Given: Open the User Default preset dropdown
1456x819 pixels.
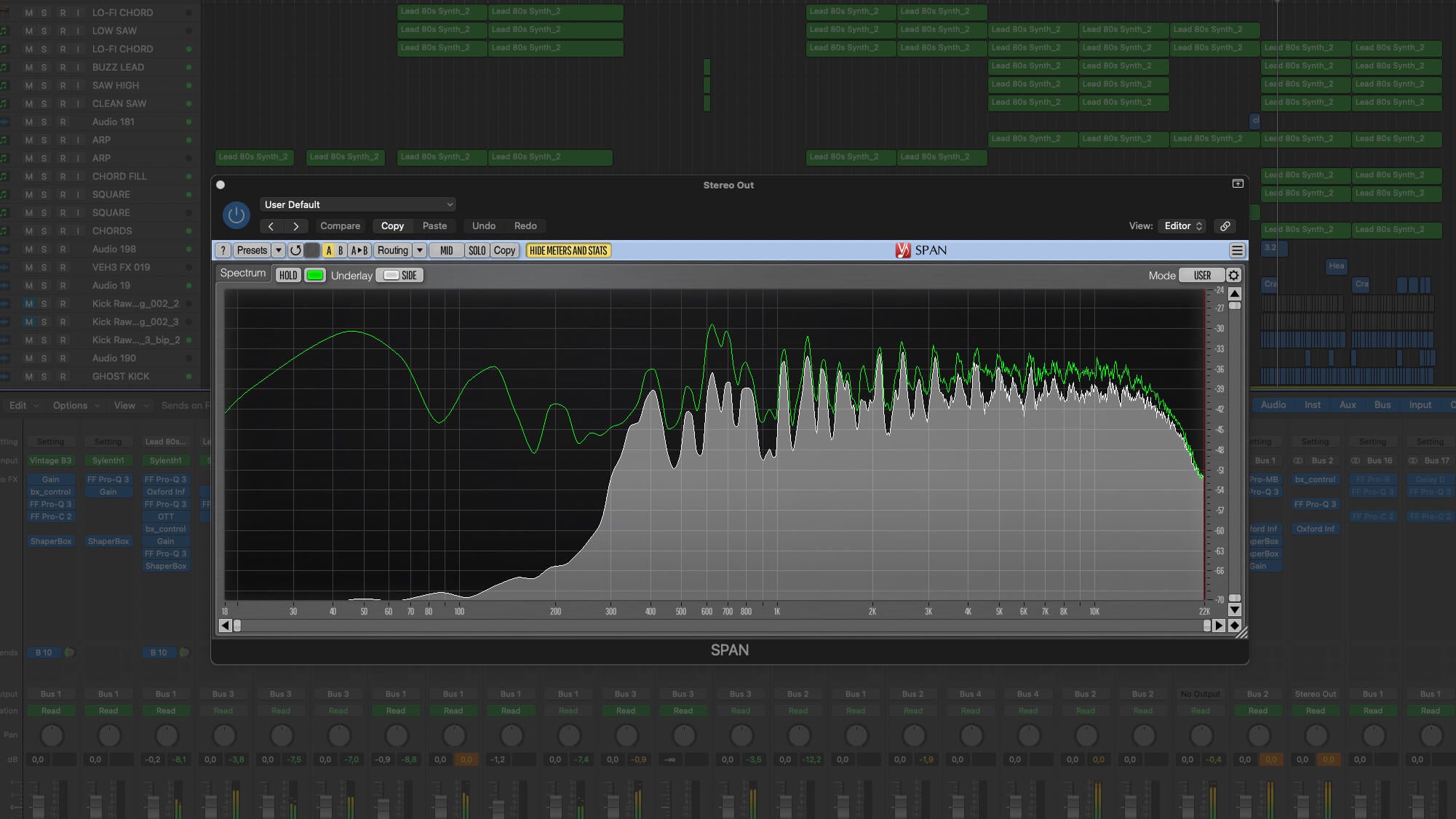Looking at the screenshot, I should [357, 204].
